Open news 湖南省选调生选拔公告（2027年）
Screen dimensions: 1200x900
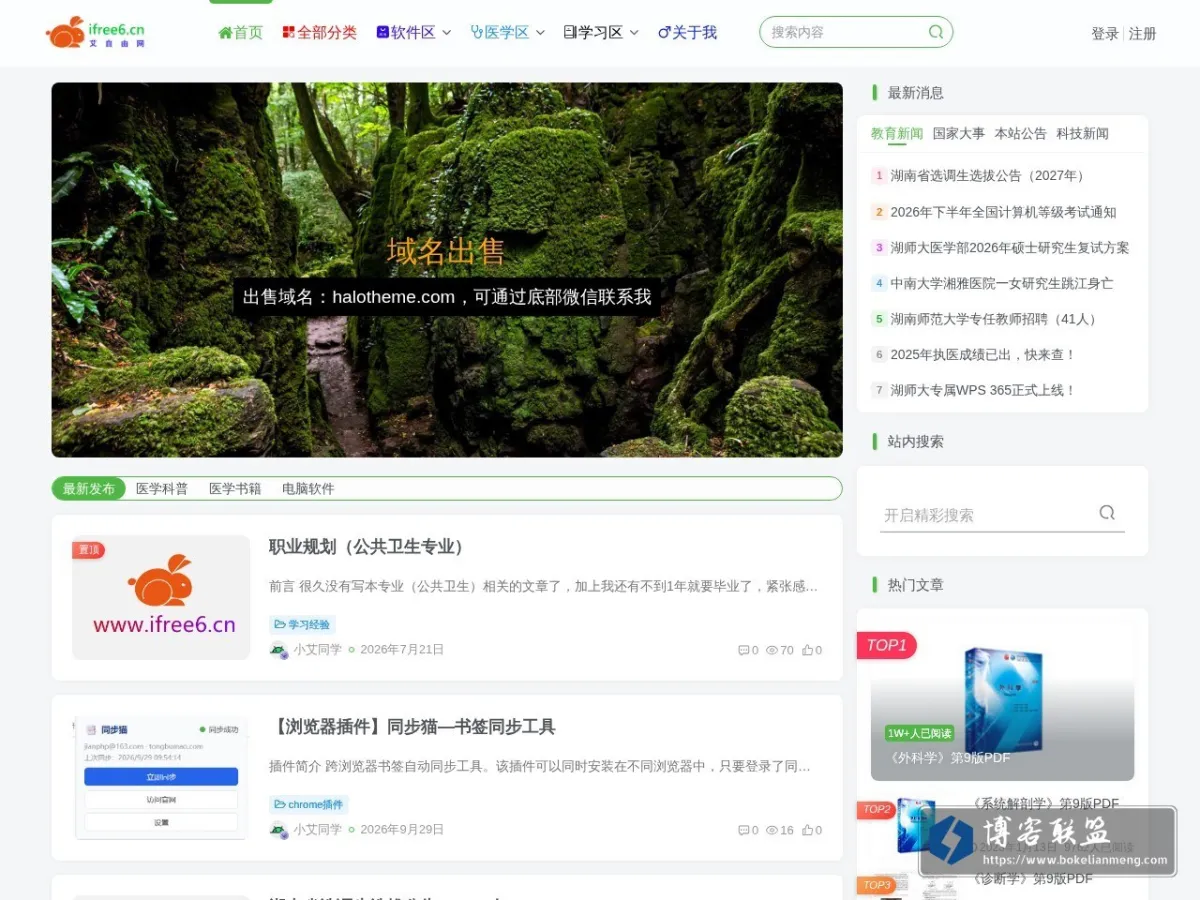point(989,176)
